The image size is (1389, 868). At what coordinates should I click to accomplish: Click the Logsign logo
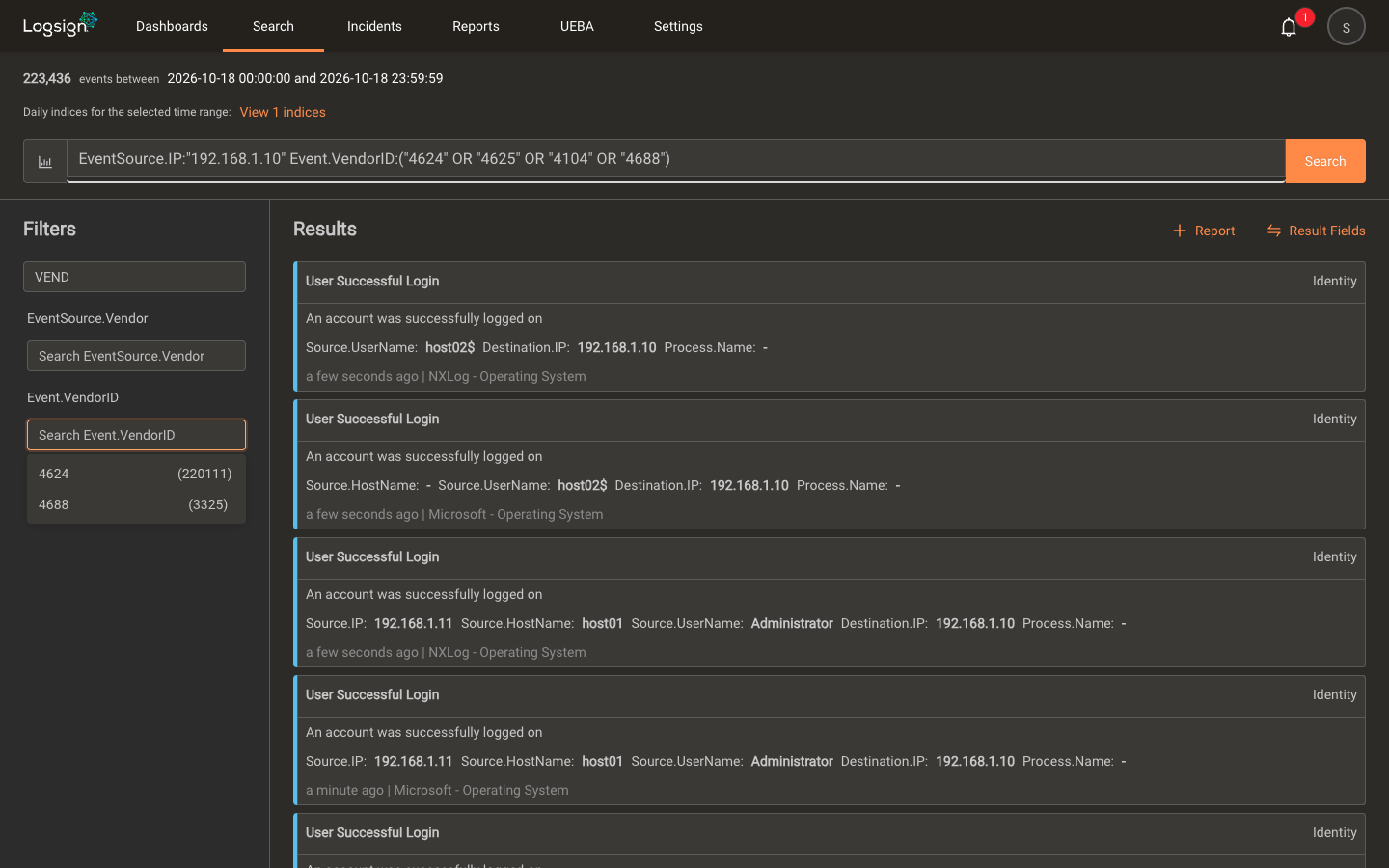tap(60, 25)
